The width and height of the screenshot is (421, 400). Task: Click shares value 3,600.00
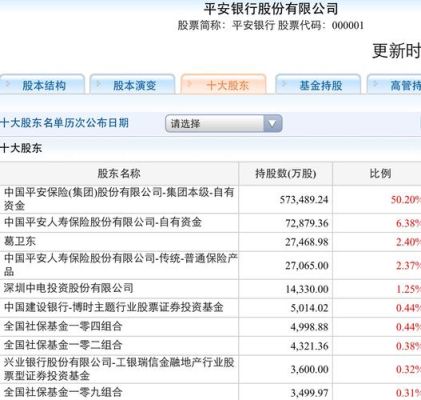(309, 370)
